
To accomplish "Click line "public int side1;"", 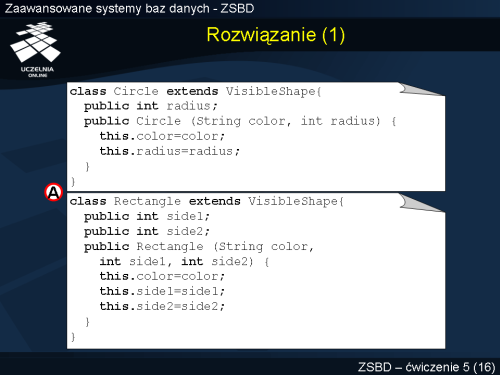I will click(x=147, y=217).
